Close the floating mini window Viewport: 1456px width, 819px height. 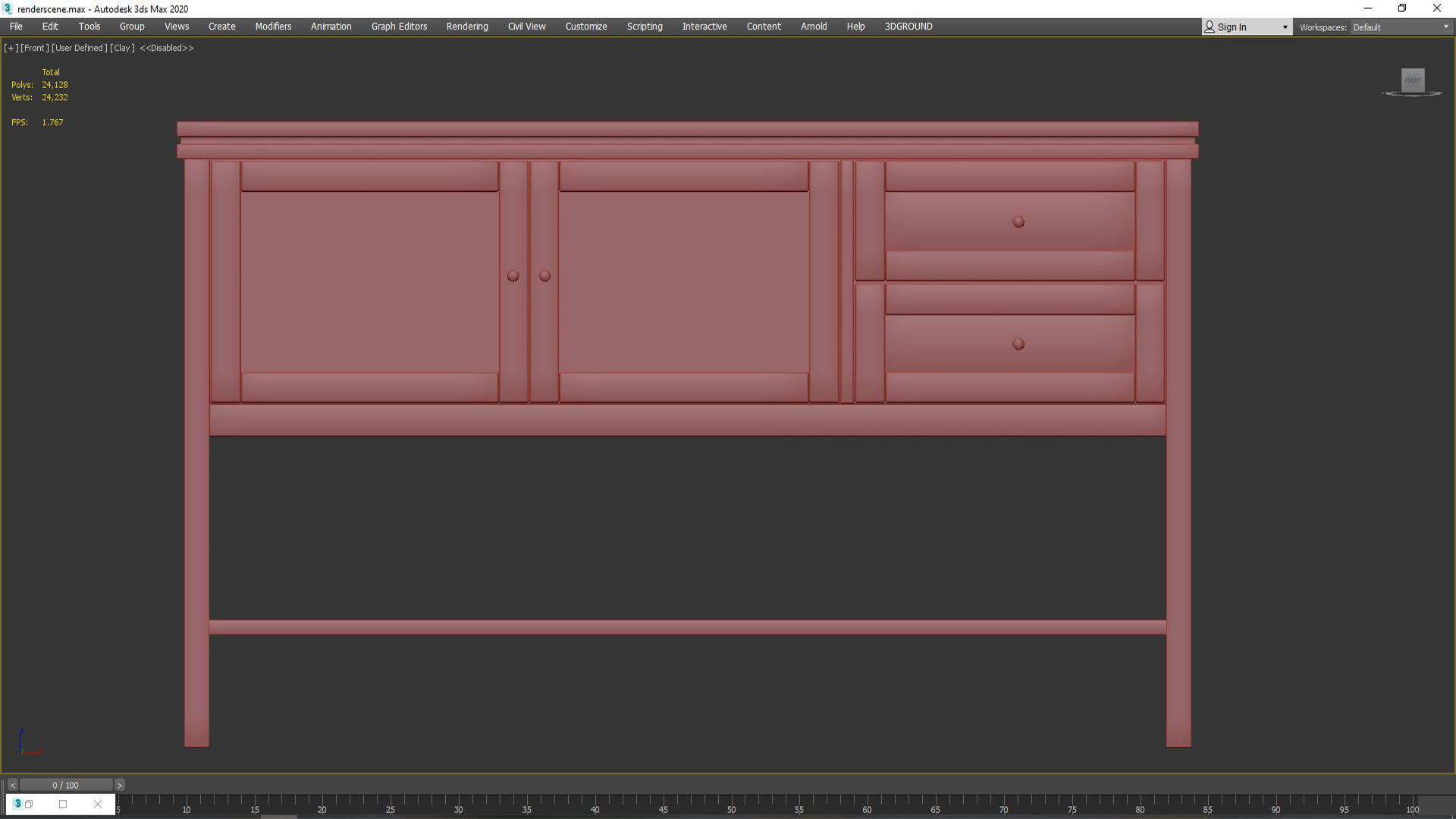point(97,805)
